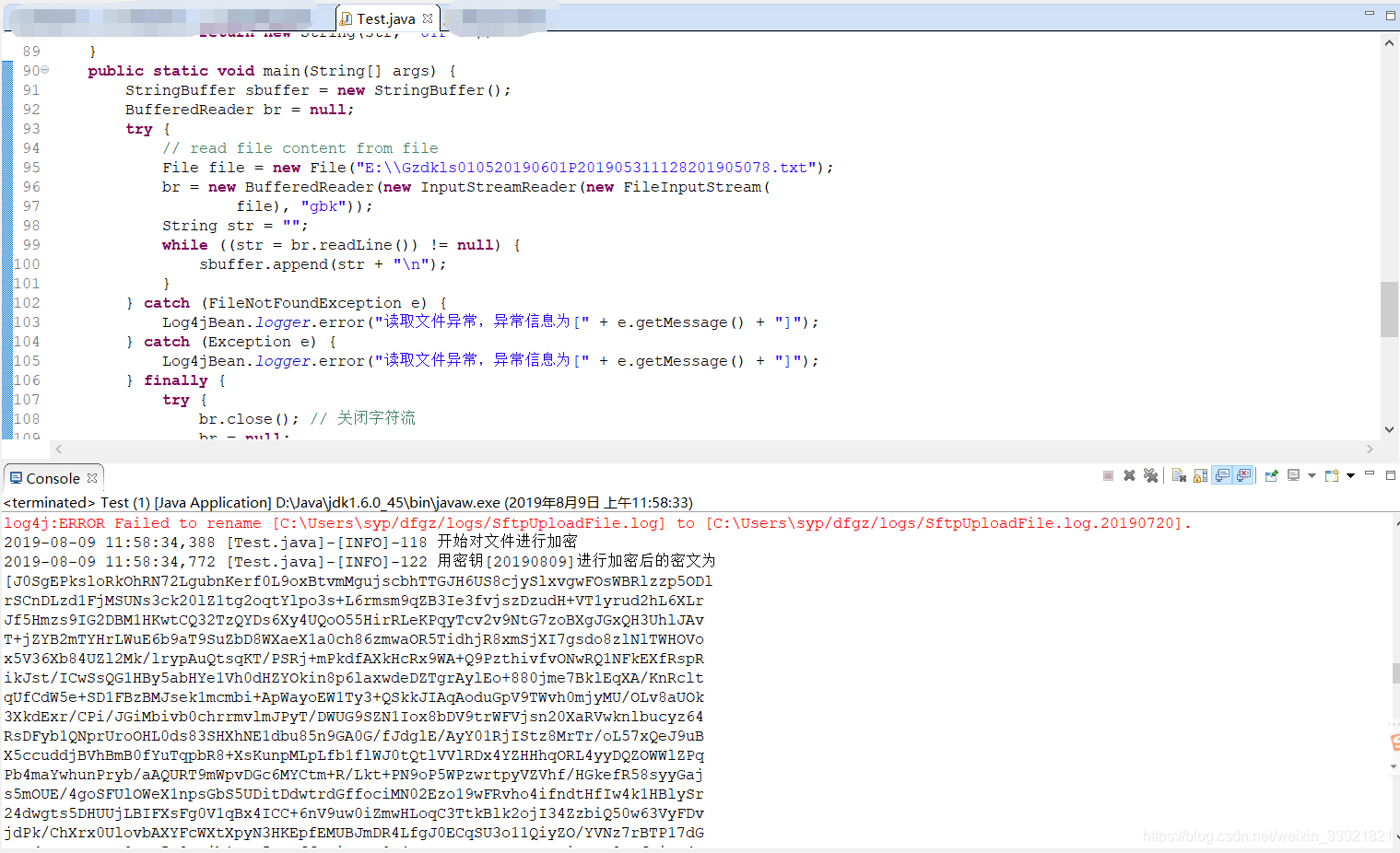Click the comment "// read file content from file"
Viewport: 1400px width, 853px height.
300,148
